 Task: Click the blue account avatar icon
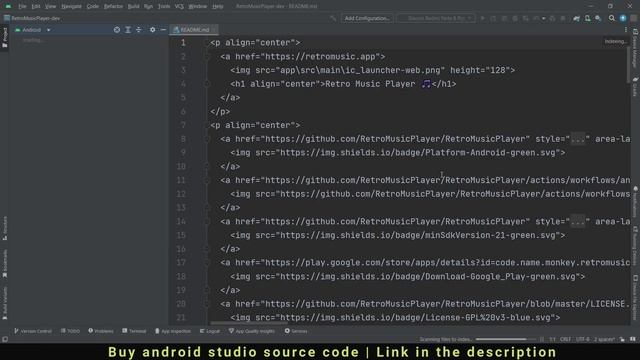[x=623, y=18]
